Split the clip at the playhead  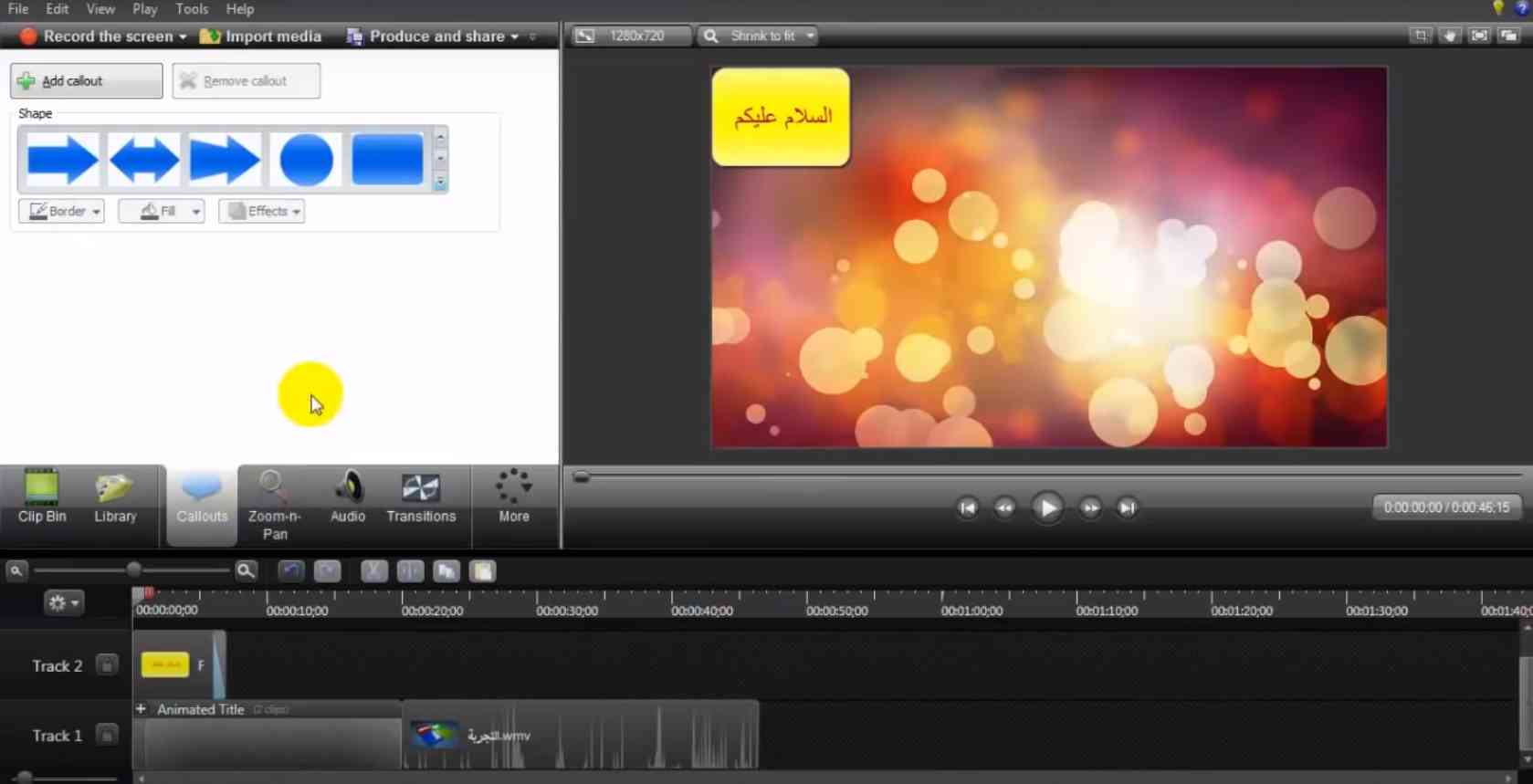[410, 571]
